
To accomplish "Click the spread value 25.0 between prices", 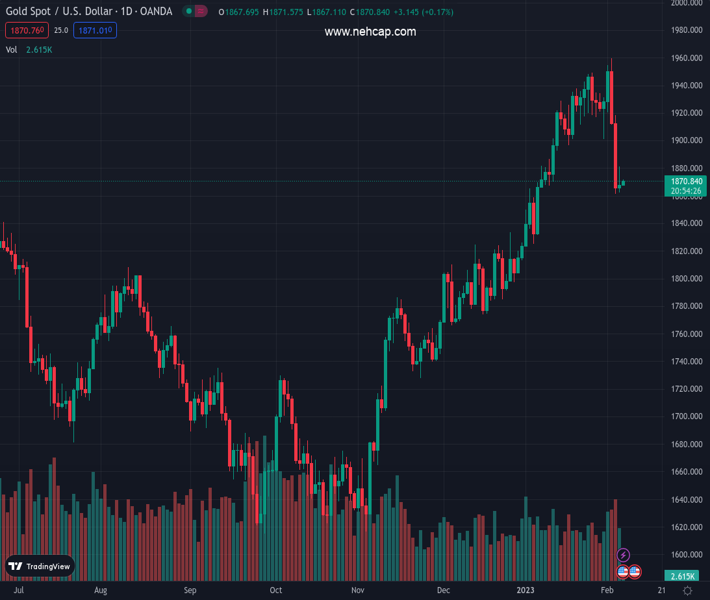I will (61, 31).
